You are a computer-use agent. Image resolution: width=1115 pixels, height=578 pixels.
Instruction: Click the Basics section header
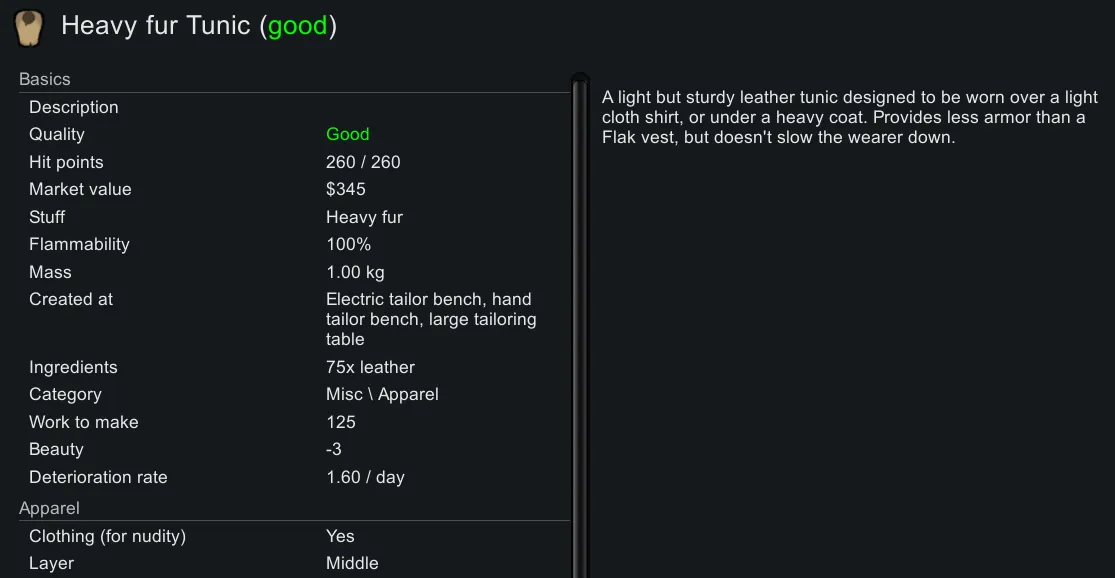point(45,79)
